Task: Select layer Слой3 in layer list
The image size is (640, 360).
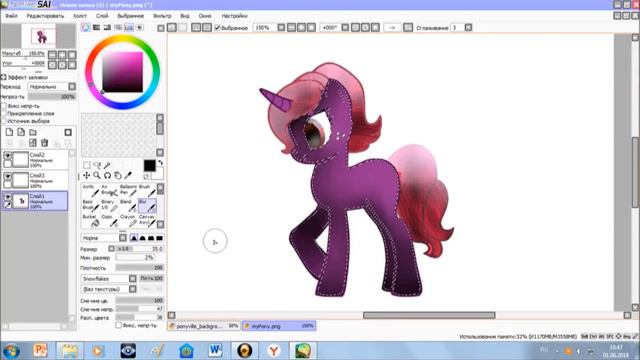Action: coord(35,180)
